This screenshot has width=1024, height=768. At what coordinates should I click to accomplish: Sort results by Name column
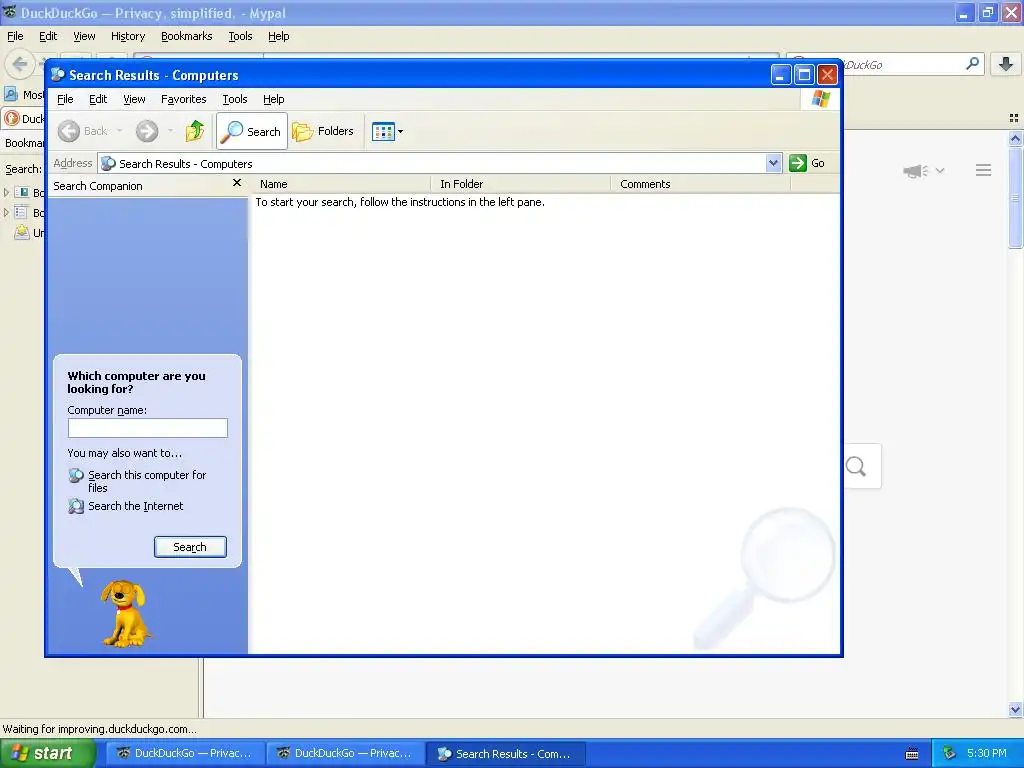[x=340, y=184]
